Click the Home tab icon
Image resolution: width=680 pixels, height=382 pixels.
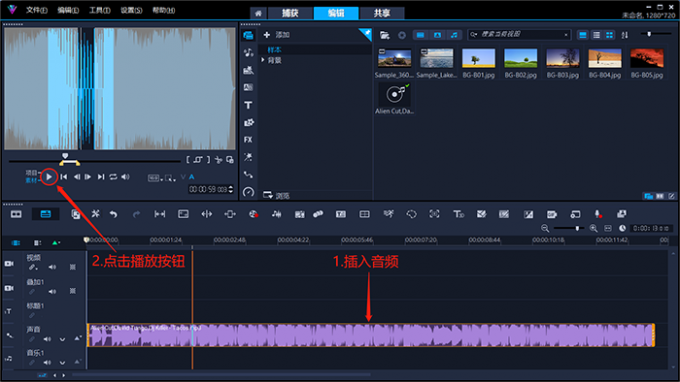(x=258, y=13)
